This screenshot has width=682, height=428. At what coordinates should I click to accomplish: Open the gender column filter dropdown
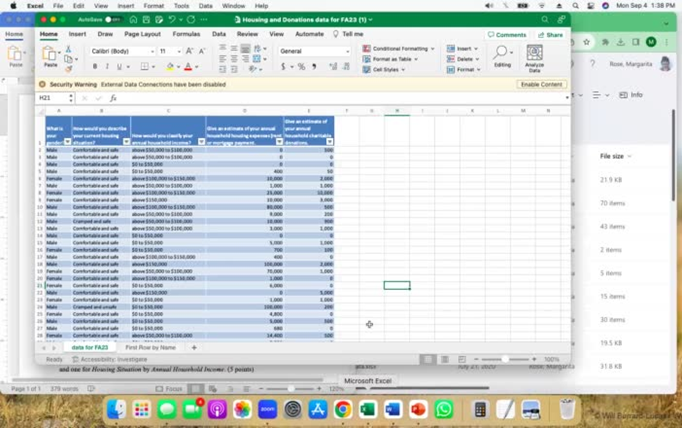(x=67, y=142)
